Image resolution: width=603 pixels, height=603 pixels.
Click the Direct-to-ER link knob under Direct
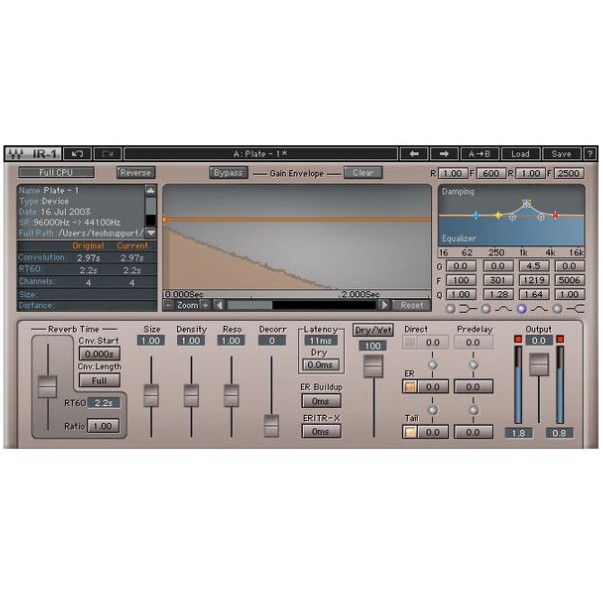433,365
